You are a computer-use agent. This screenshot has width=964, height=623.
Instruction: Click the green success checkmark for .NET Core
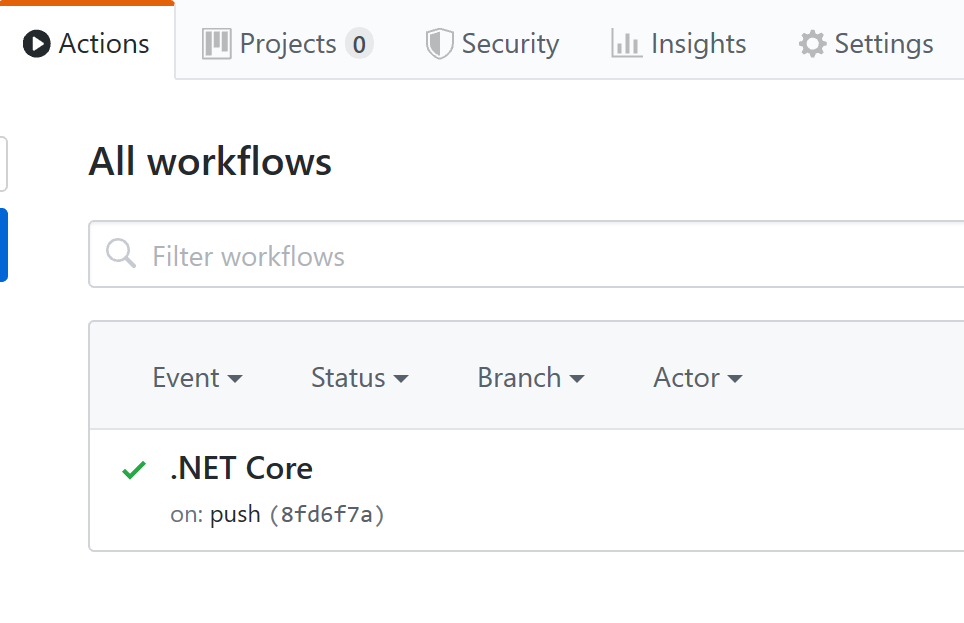(133, 470)
